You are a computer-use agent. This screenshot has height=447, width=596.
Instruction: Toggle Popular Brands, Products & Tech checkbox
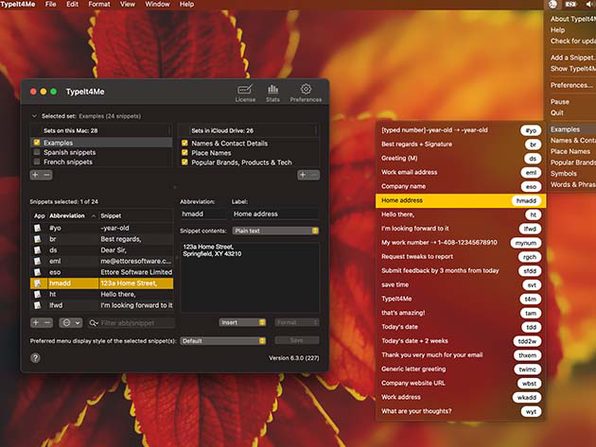click(x=185, y=162)
